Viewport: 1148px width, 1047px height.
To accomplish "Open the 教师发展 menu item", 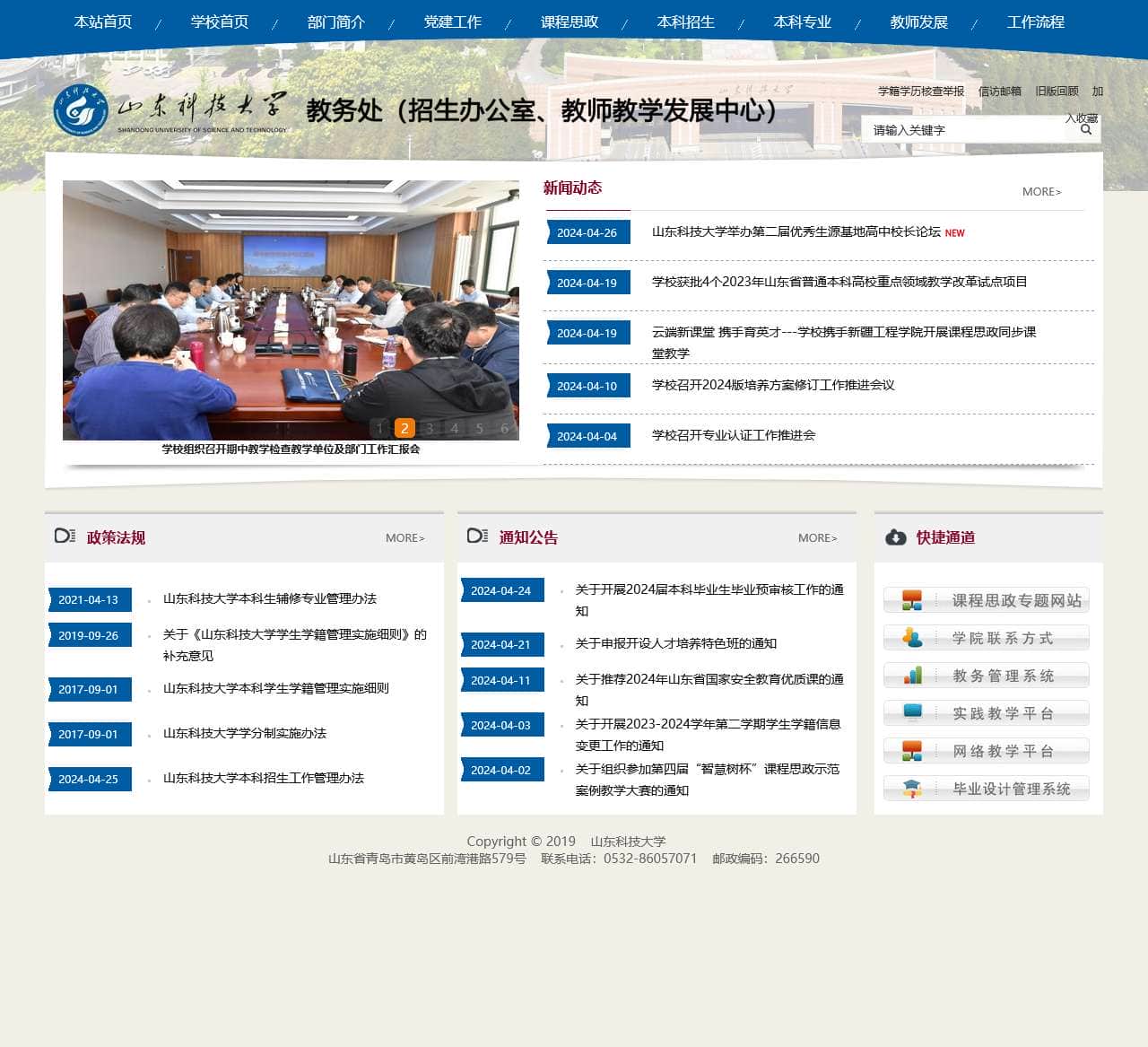I will (x=919, y=22).
